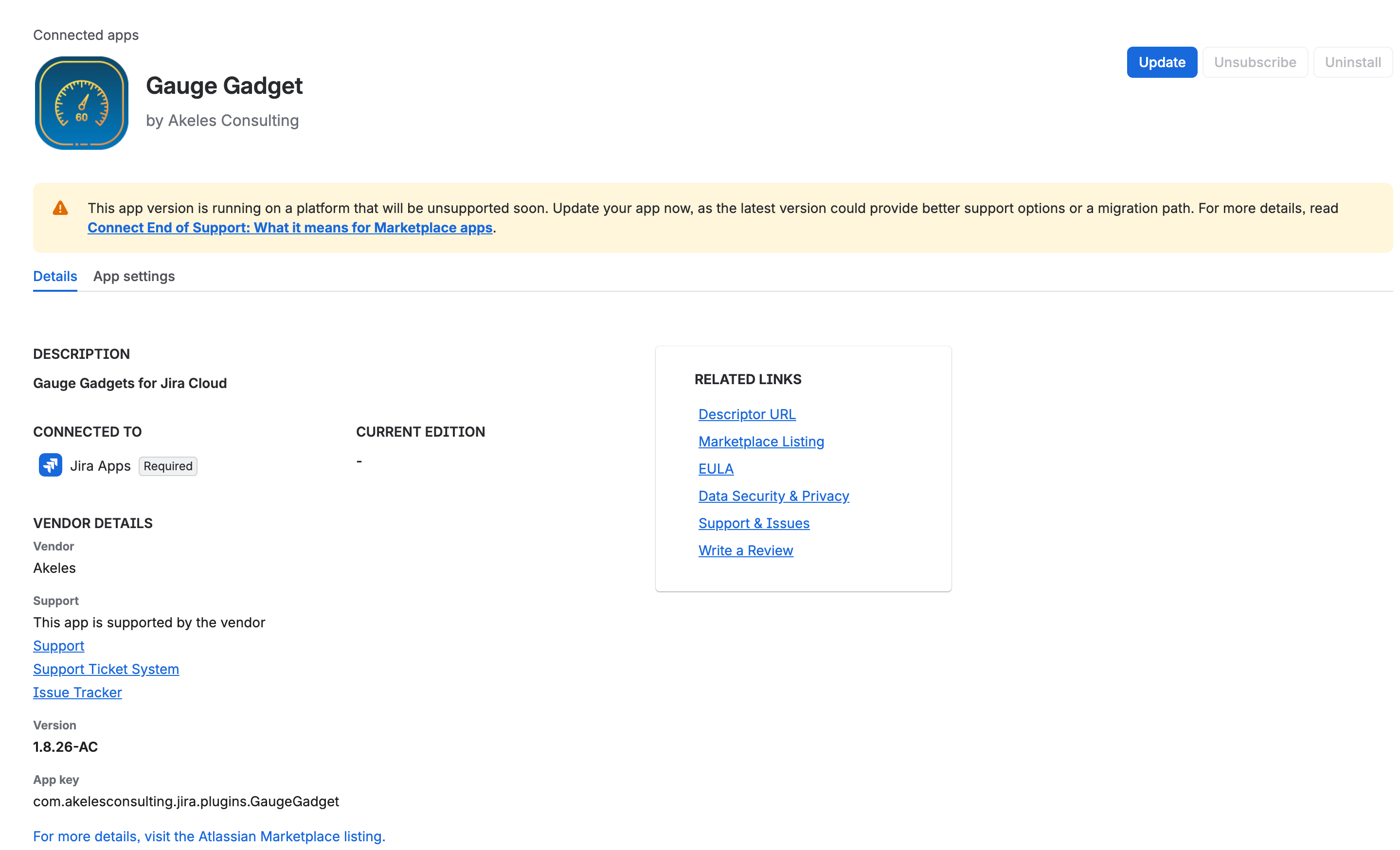
Task: Open the Marketplace Listing link
Action: click(x=761, y=442)
